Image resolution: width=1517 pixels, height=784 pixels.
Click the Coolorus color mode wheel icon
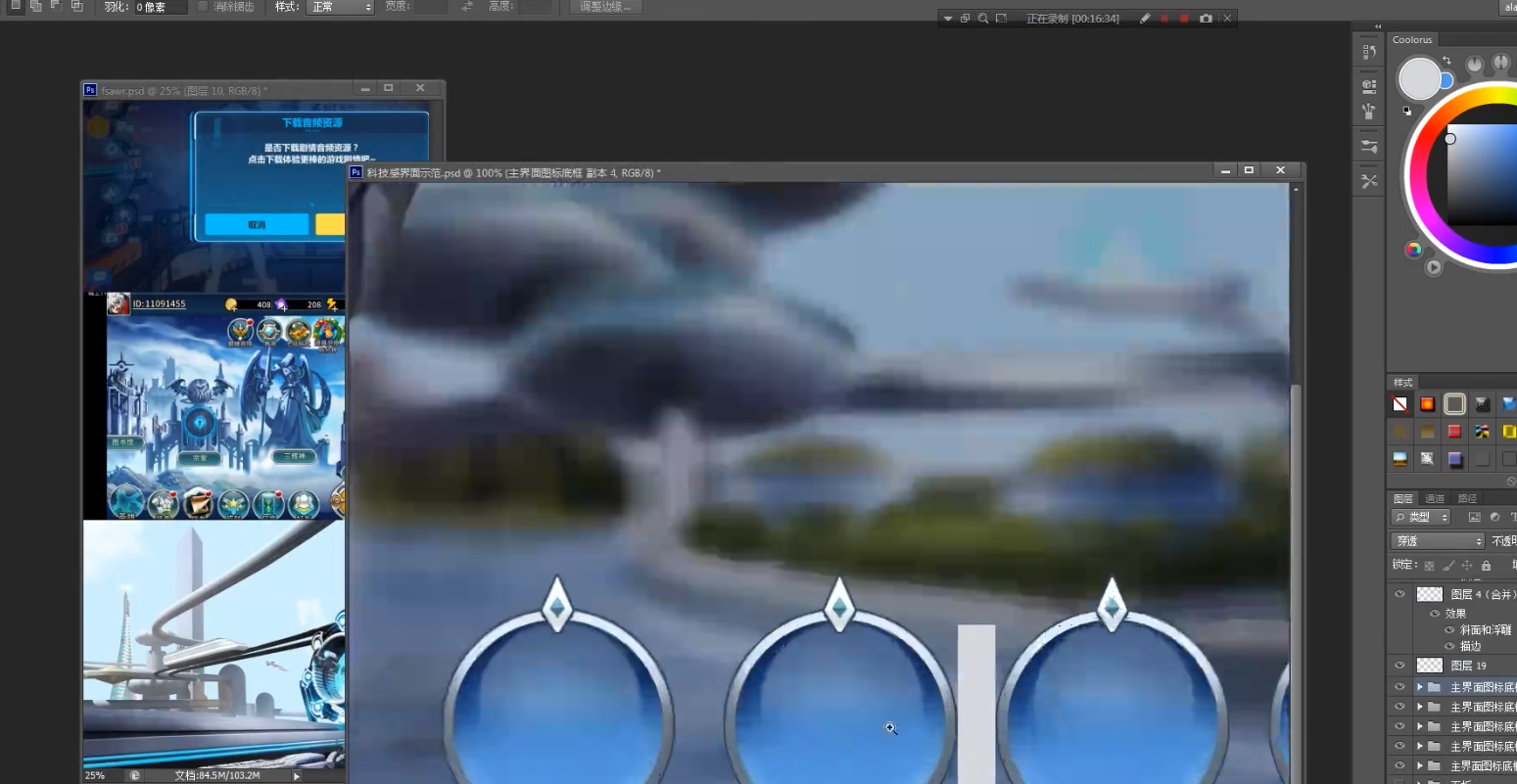1413,250
